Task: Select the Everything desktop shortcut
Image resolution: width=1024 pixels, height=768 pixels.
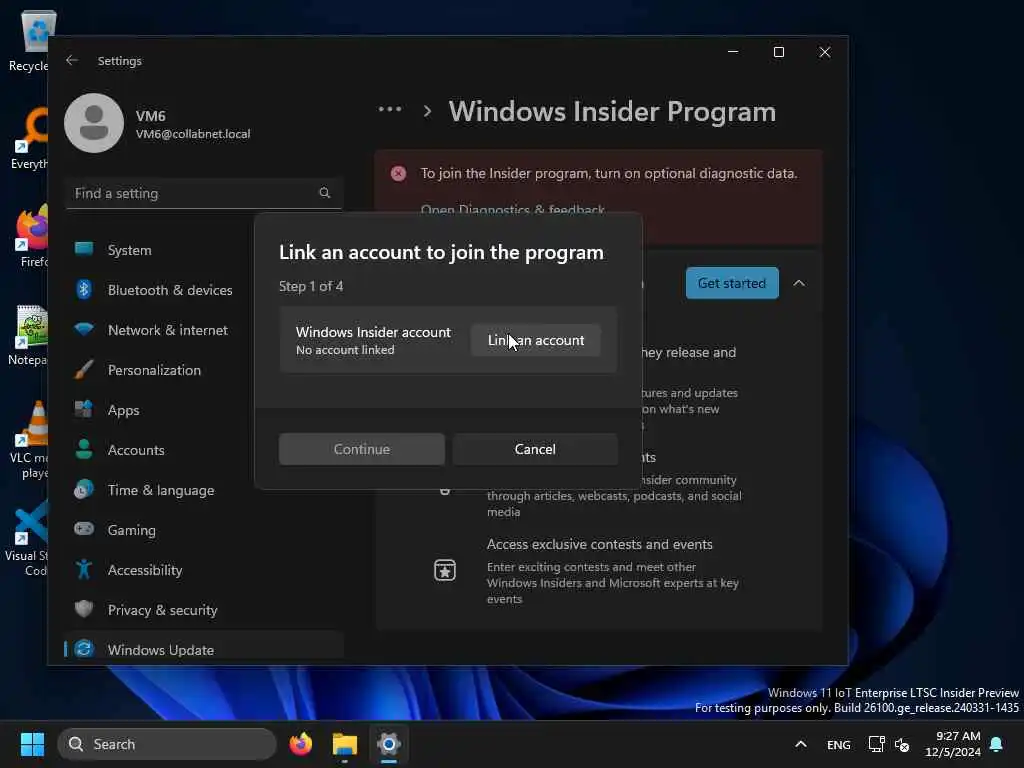Action: coord(29,138)
